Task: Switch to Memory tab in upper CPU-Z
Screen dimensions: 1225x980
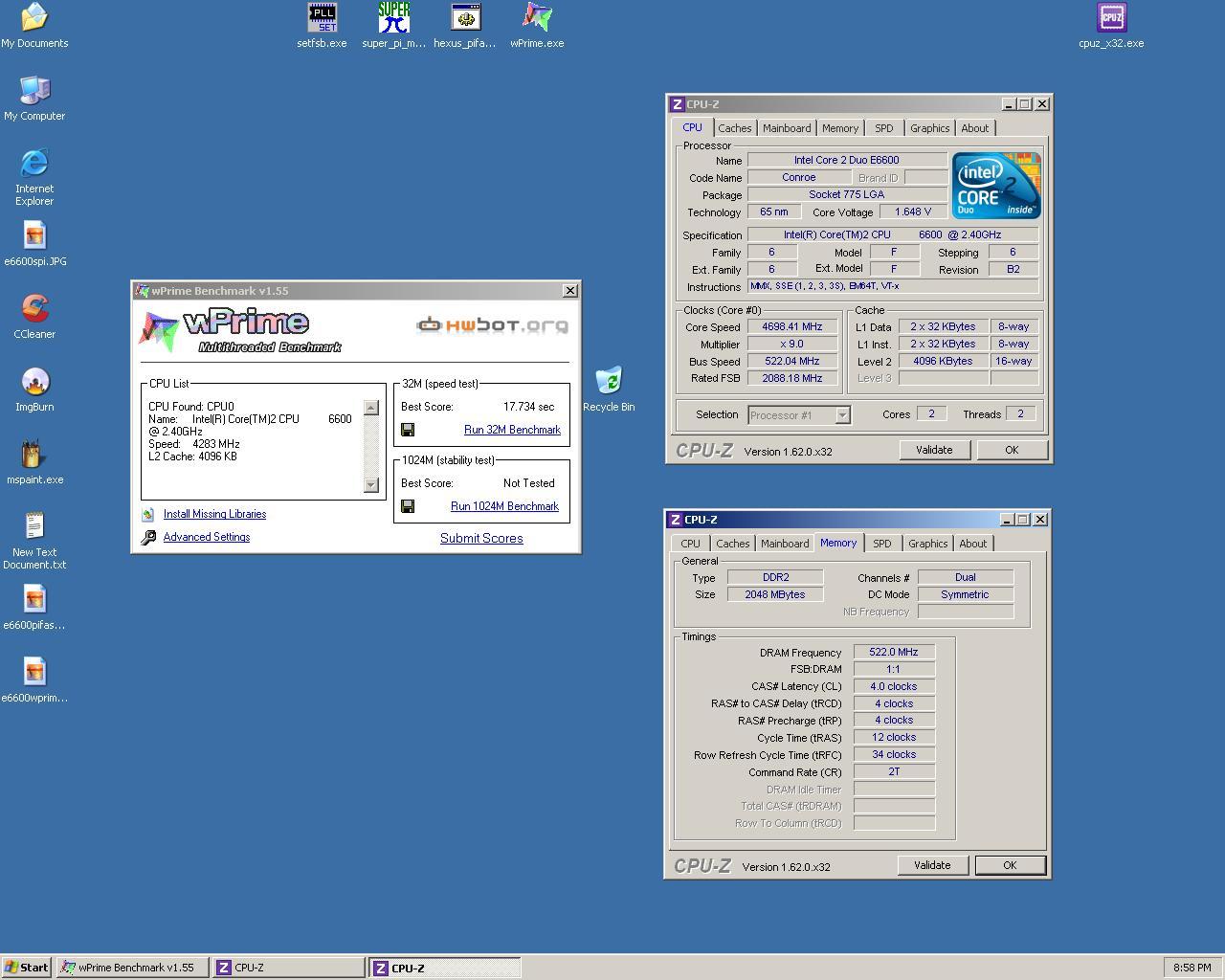Action: (x=840, y=128)
